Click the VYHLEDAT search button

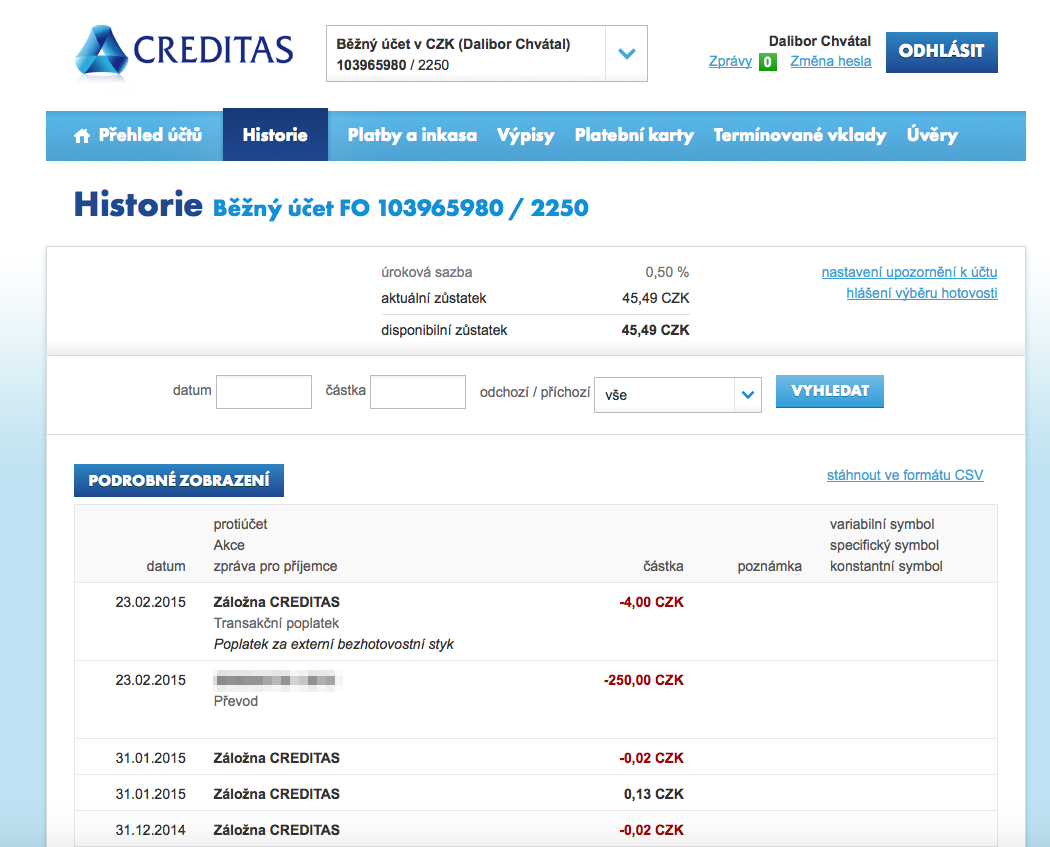[830, 391]
